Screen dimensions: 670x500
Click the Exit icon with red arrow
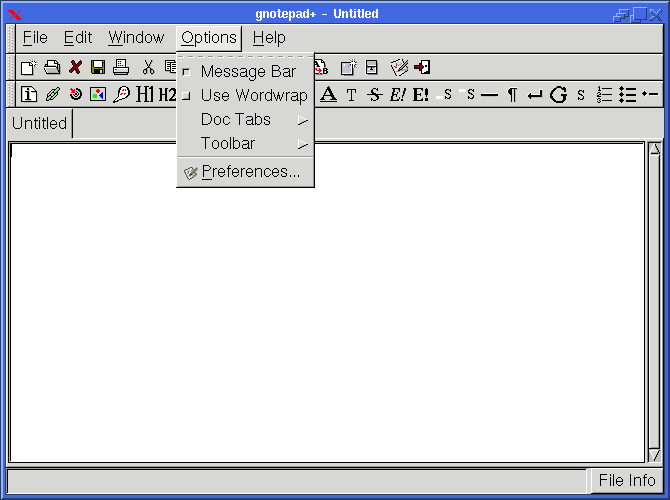(x=422, y=67)
